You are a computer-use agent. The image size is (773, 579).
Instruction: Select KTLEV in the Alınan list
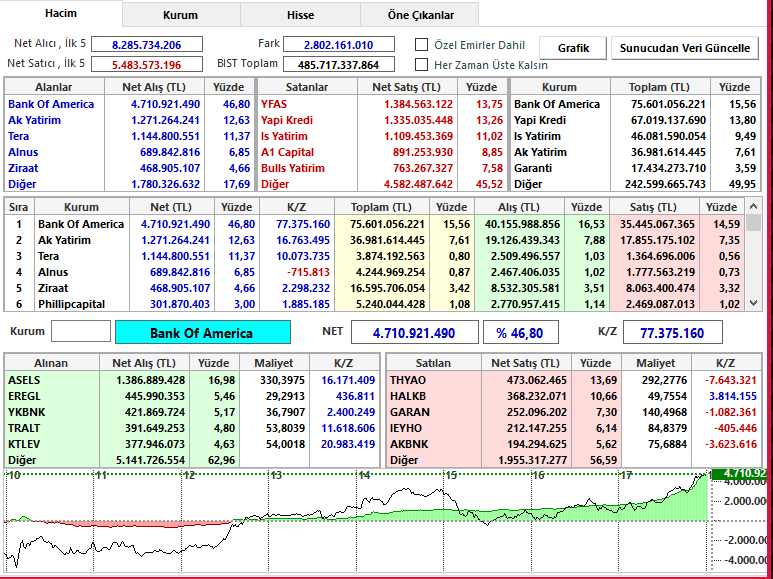[x=24, y=444]
